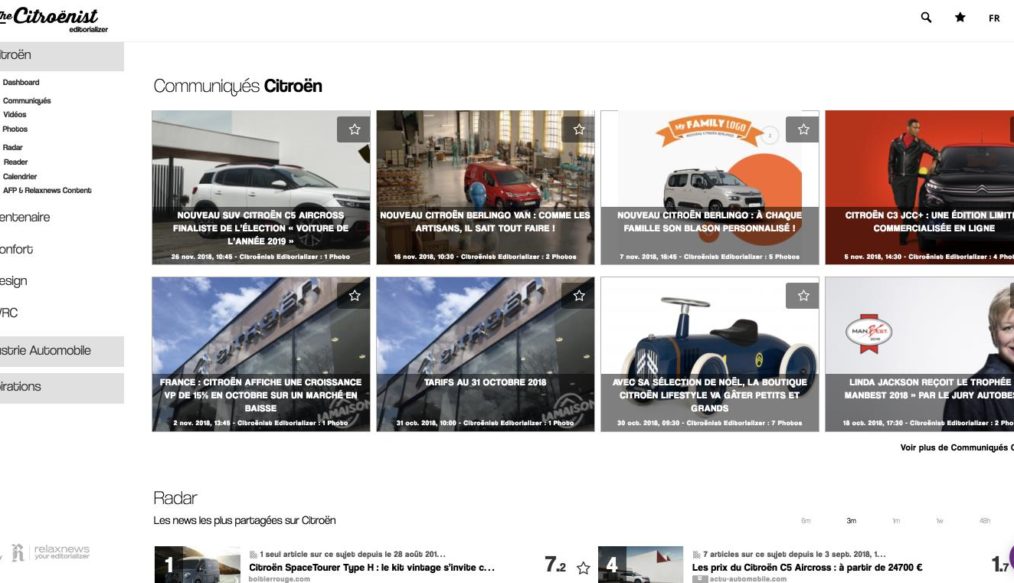
Task: Click the actu-automobile.com source label
Action: 748,579
